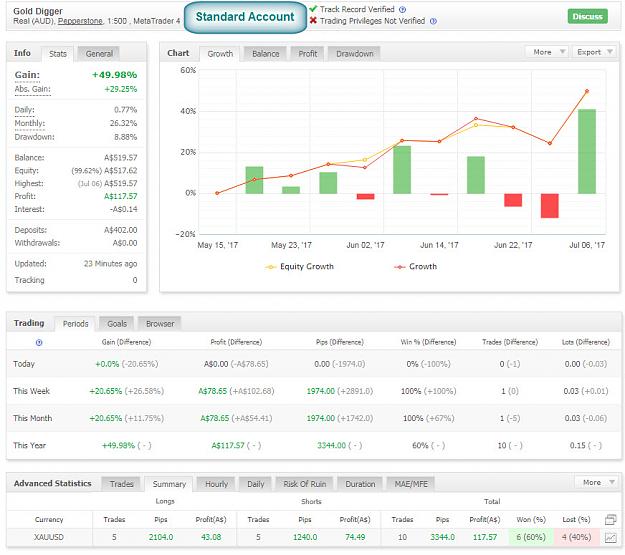Viewport: 625px width, 555px height.
Task: Click the help icon beside Track Record Verified
Action: point(403,10)
